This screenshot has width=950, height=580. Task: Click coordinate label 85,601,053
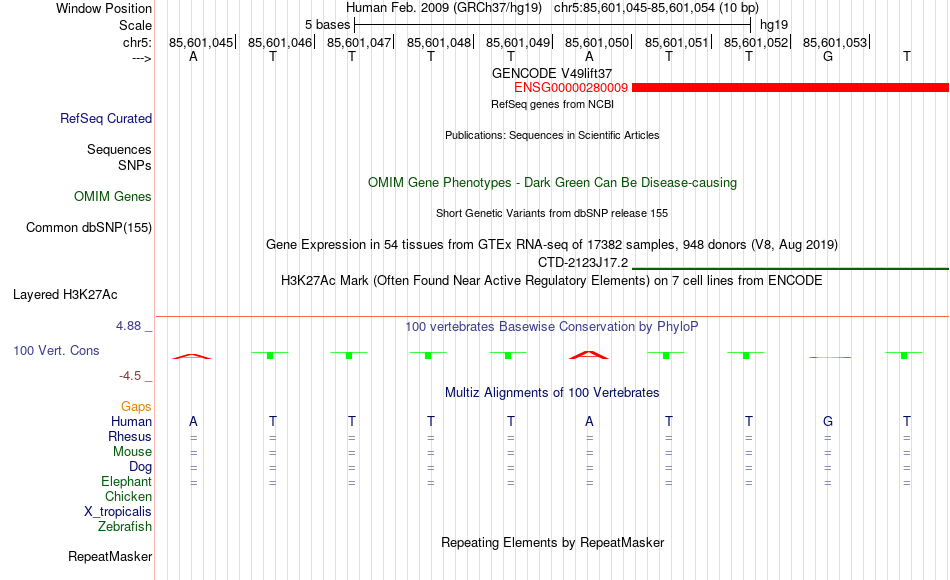835,42
